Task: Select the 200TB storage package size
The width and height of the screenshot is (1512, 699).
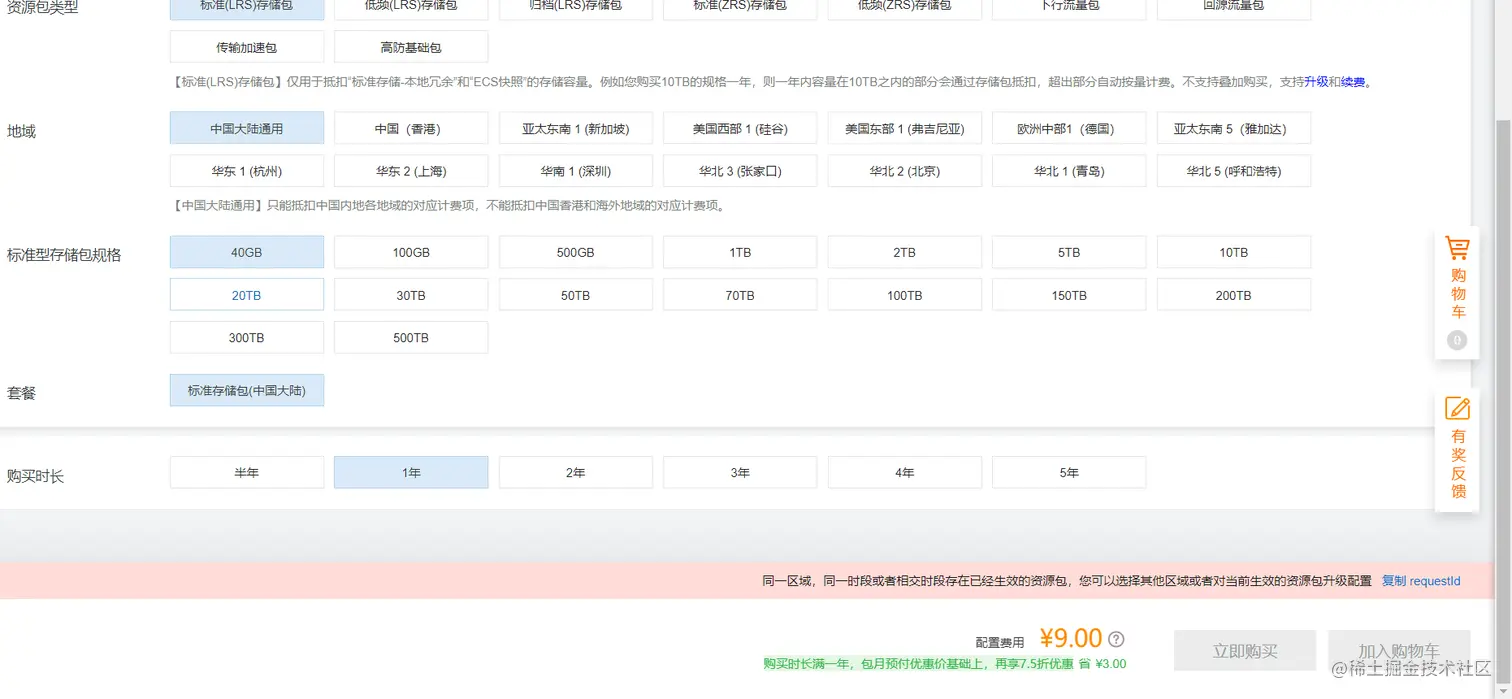Action: pos(1234,295)
